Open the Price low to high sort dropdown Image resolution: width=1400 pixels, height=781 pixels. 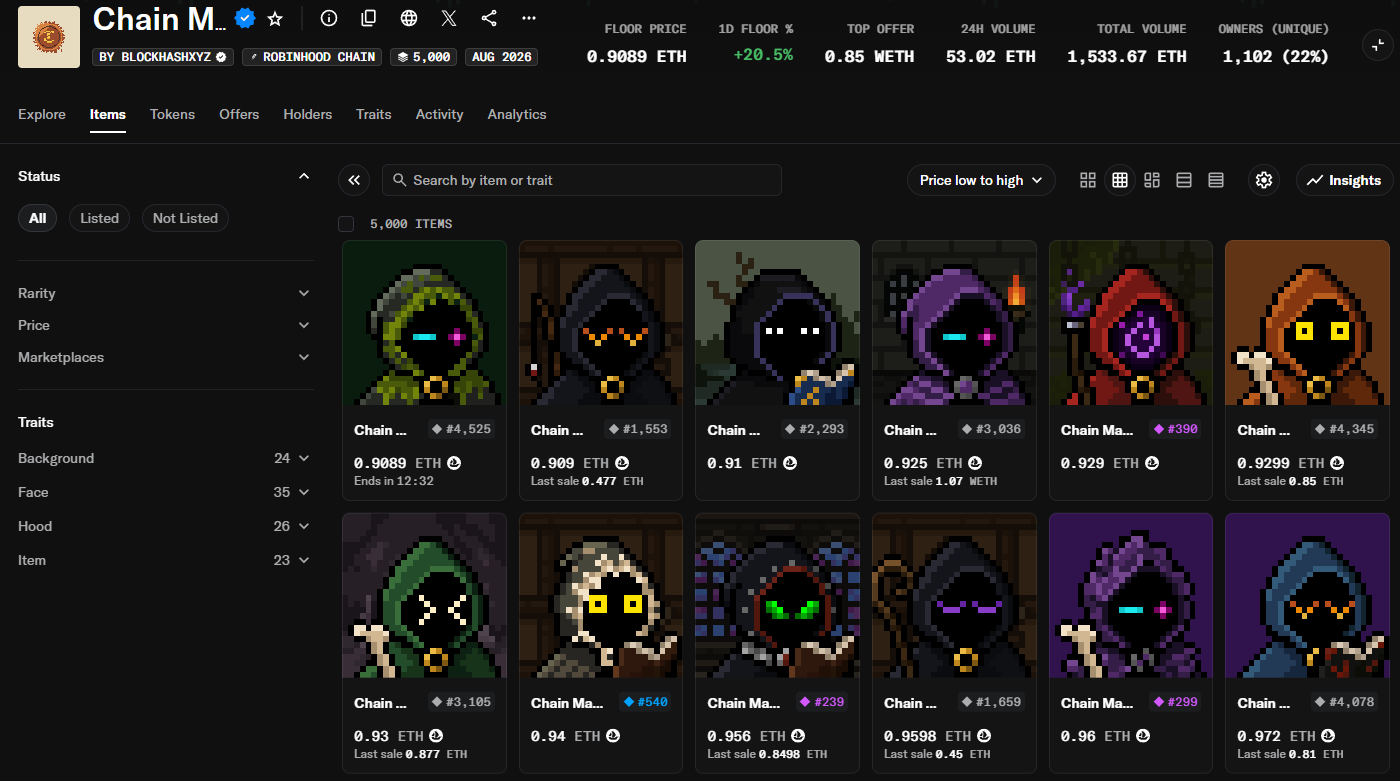[x=981, y=180]
